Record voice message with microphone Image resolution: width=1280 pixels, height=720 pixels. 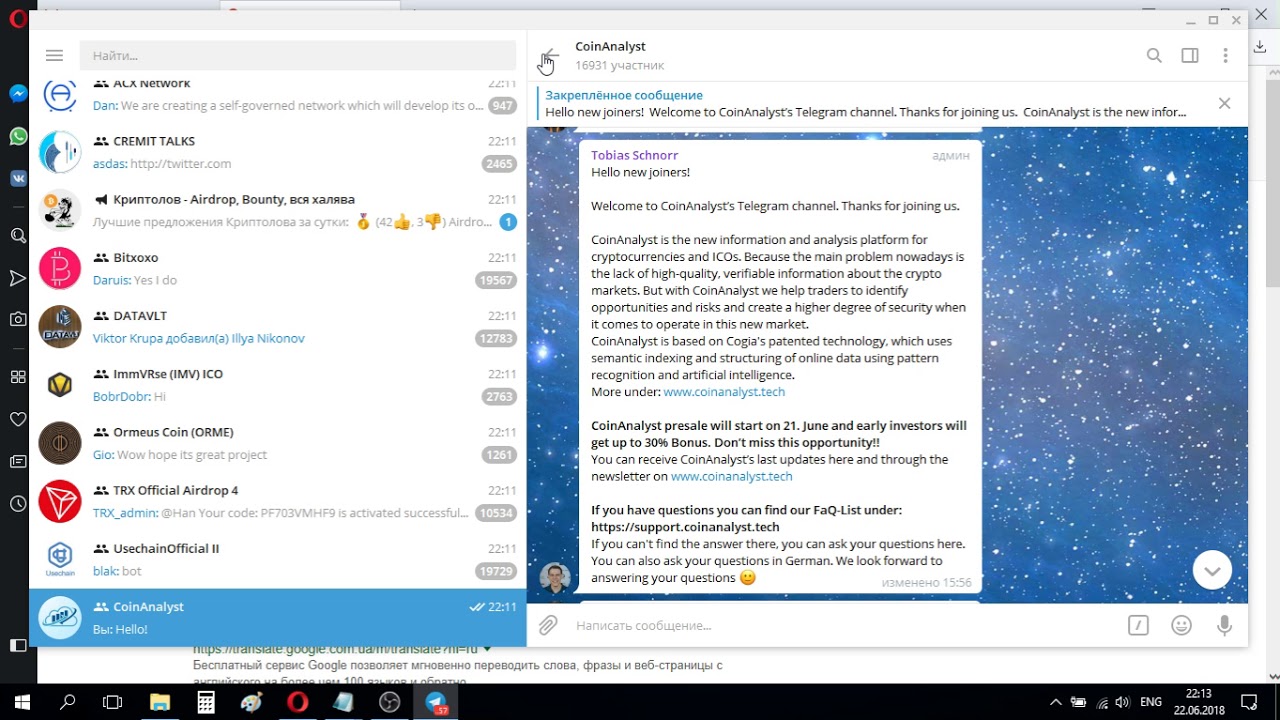point(1224,625)
